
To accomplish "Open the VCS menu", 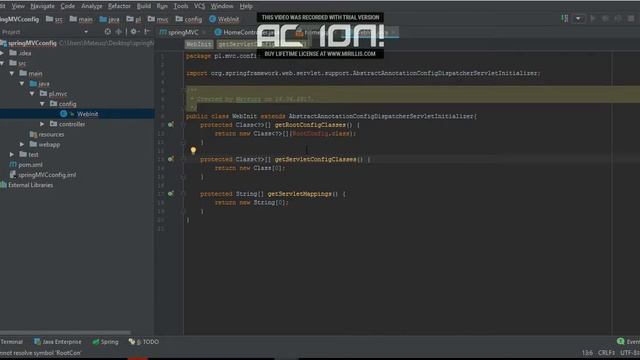I will [200, 6].
